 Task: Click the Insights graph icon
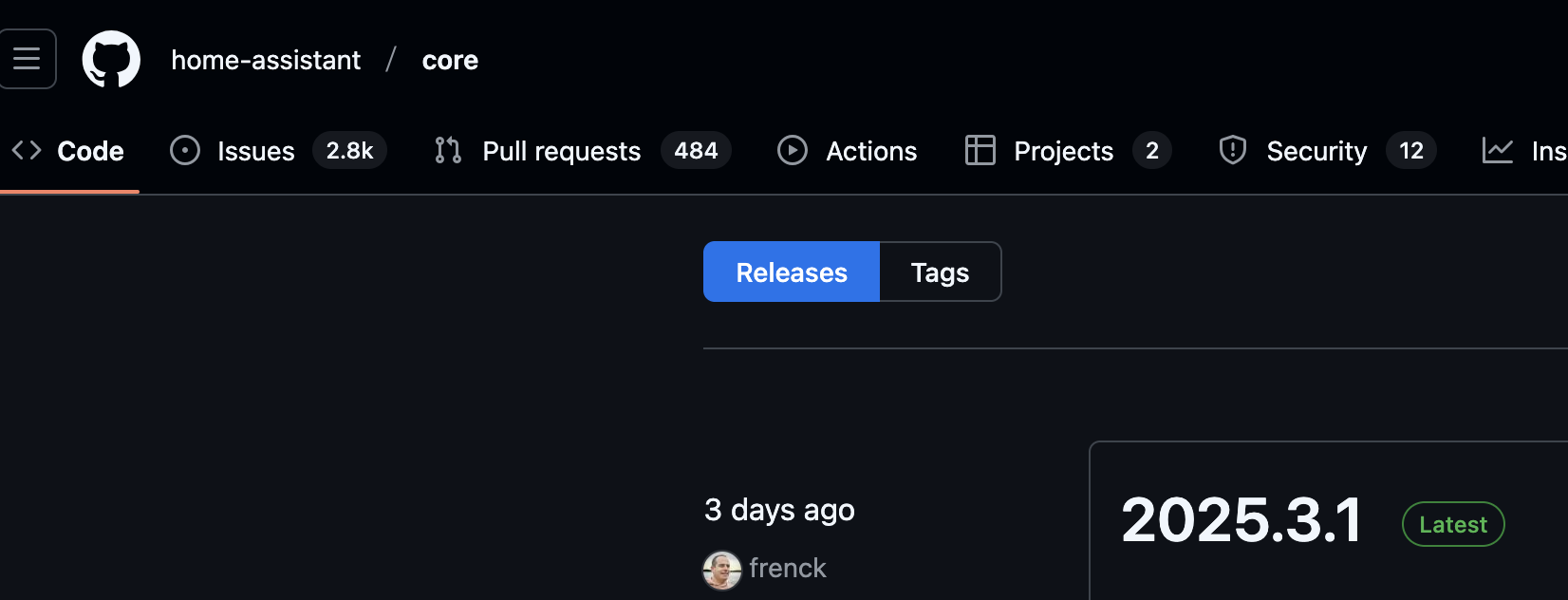(x=1498, y=150)
